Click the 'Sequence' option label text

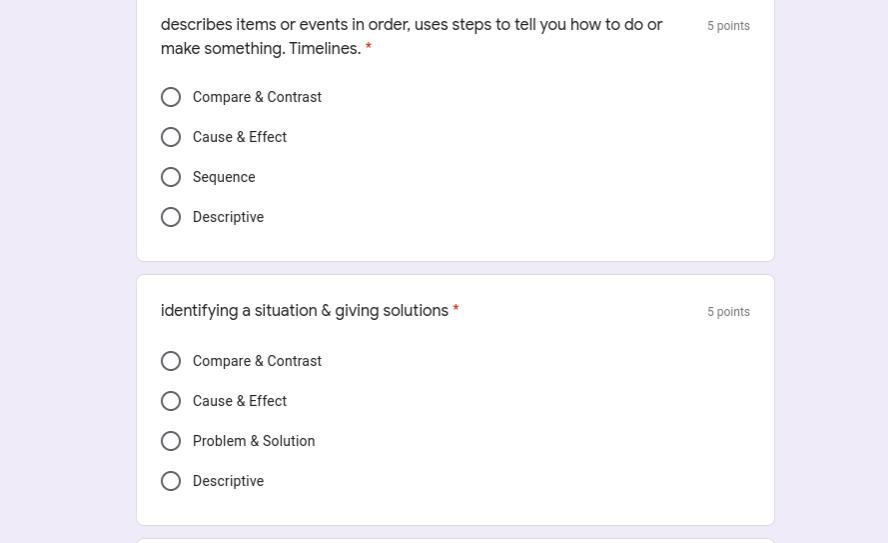224,177
